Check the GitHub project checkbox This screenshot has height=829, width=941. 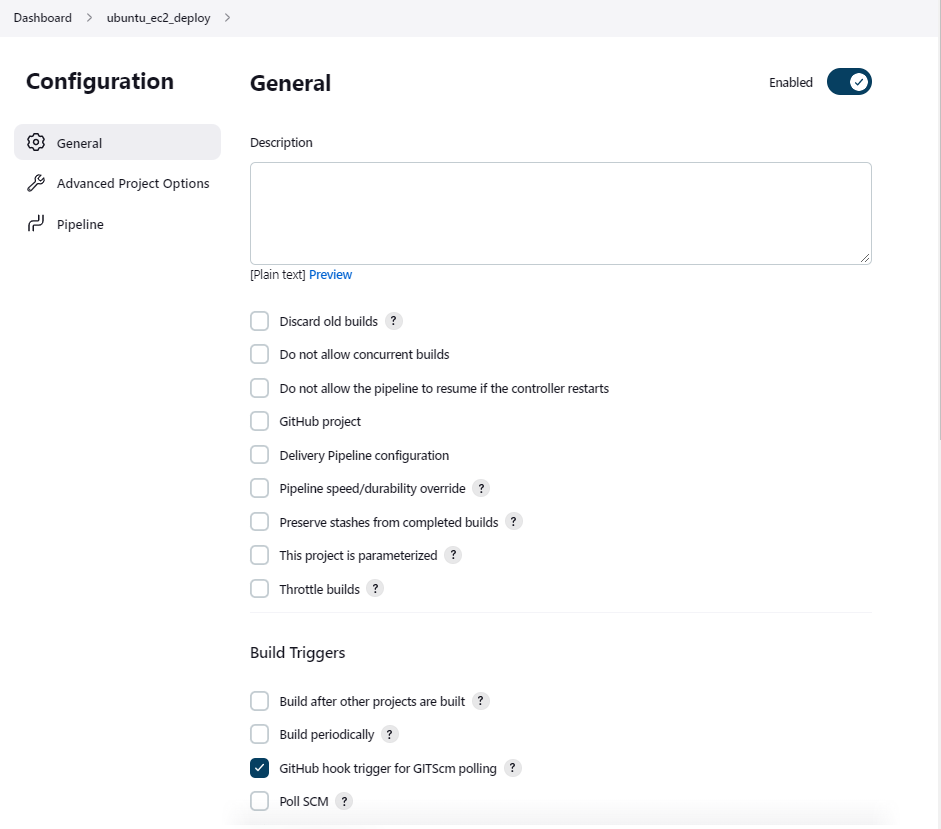coord(259,421)
